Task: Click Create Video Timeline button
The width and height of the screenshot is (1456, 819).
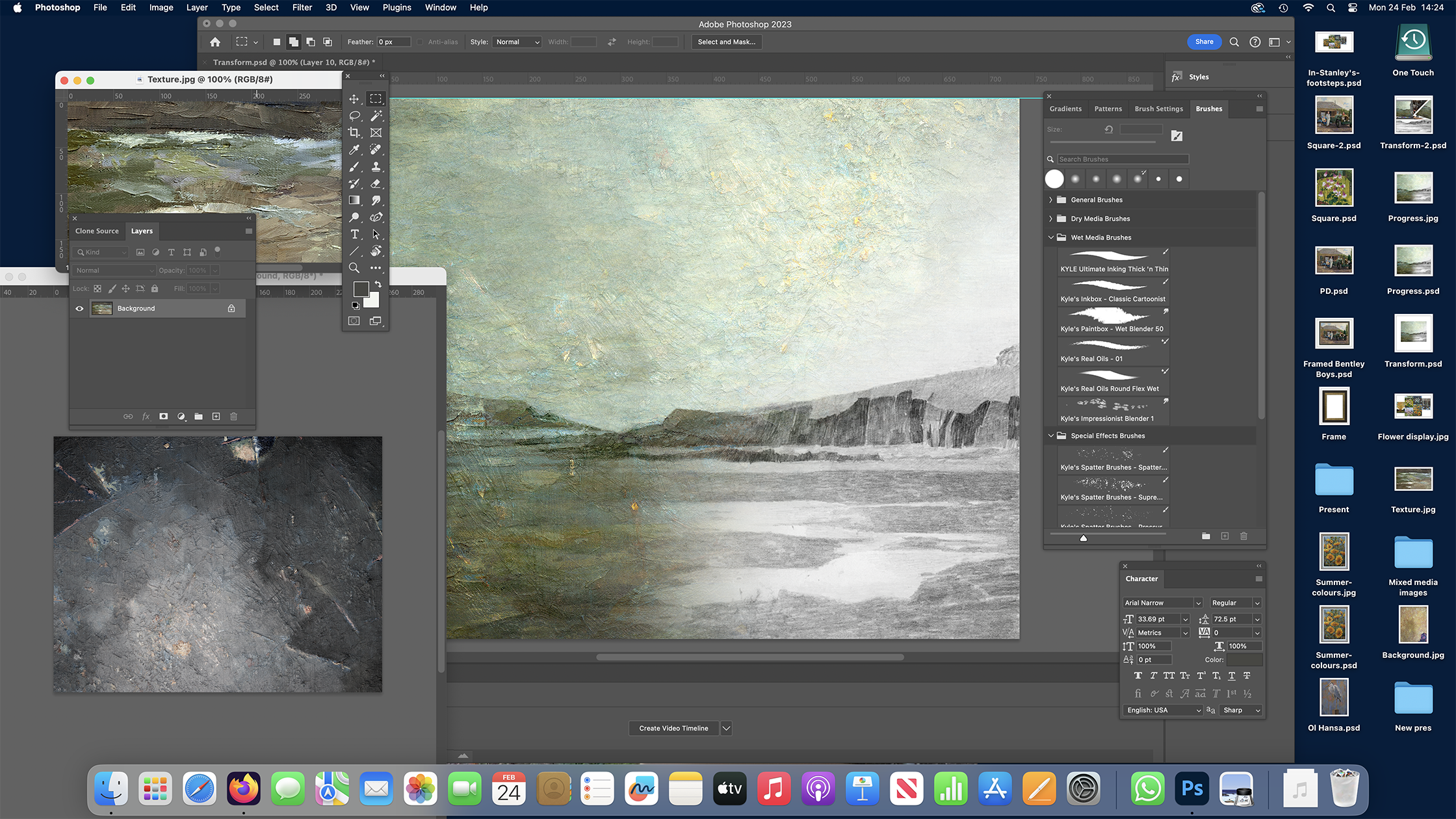Action: 673,728
